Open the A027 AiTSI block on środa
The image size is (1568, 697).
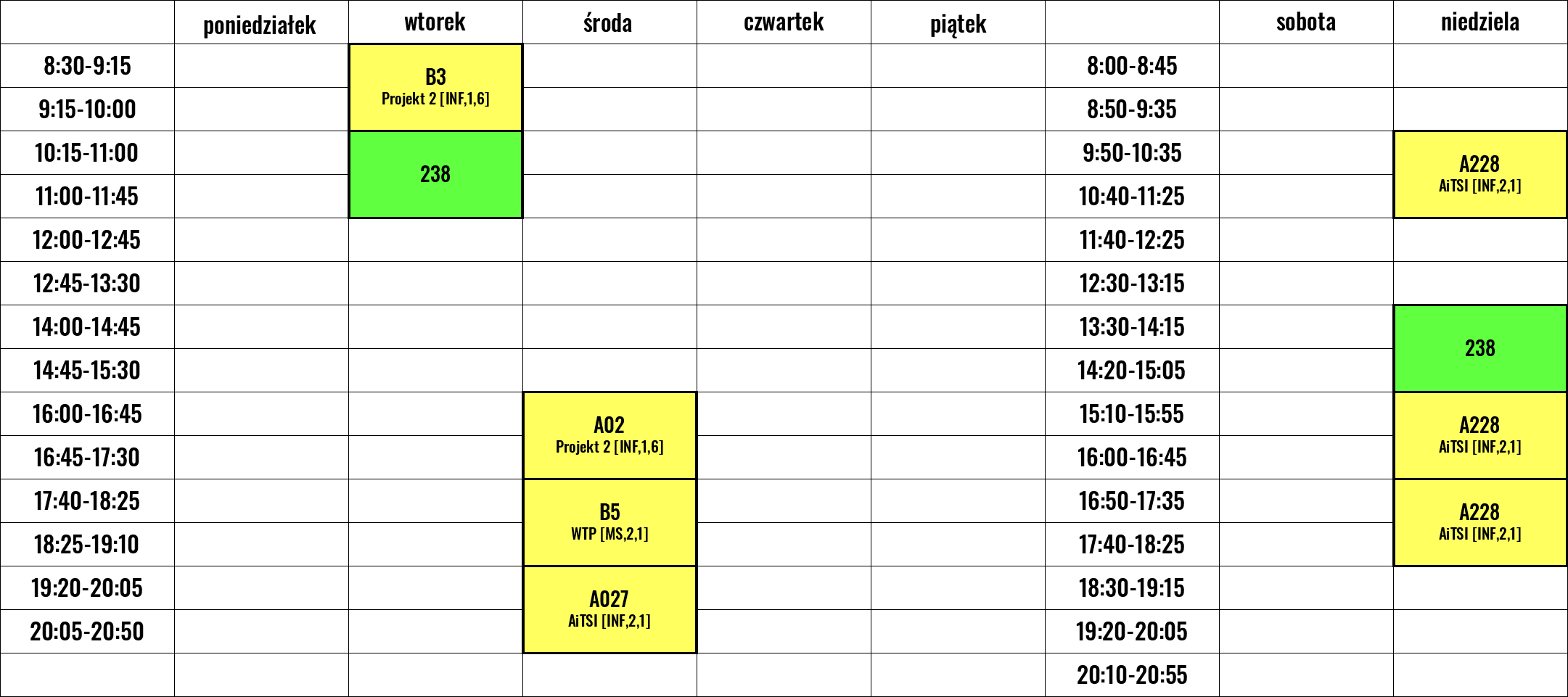tap(609, 609)
